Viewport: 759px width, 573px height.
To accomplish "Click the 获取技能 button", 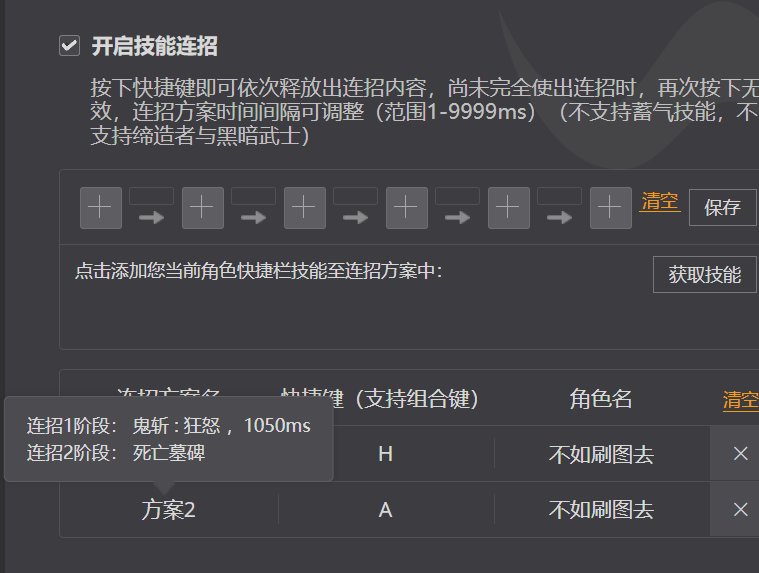I will tap(705, 274).
